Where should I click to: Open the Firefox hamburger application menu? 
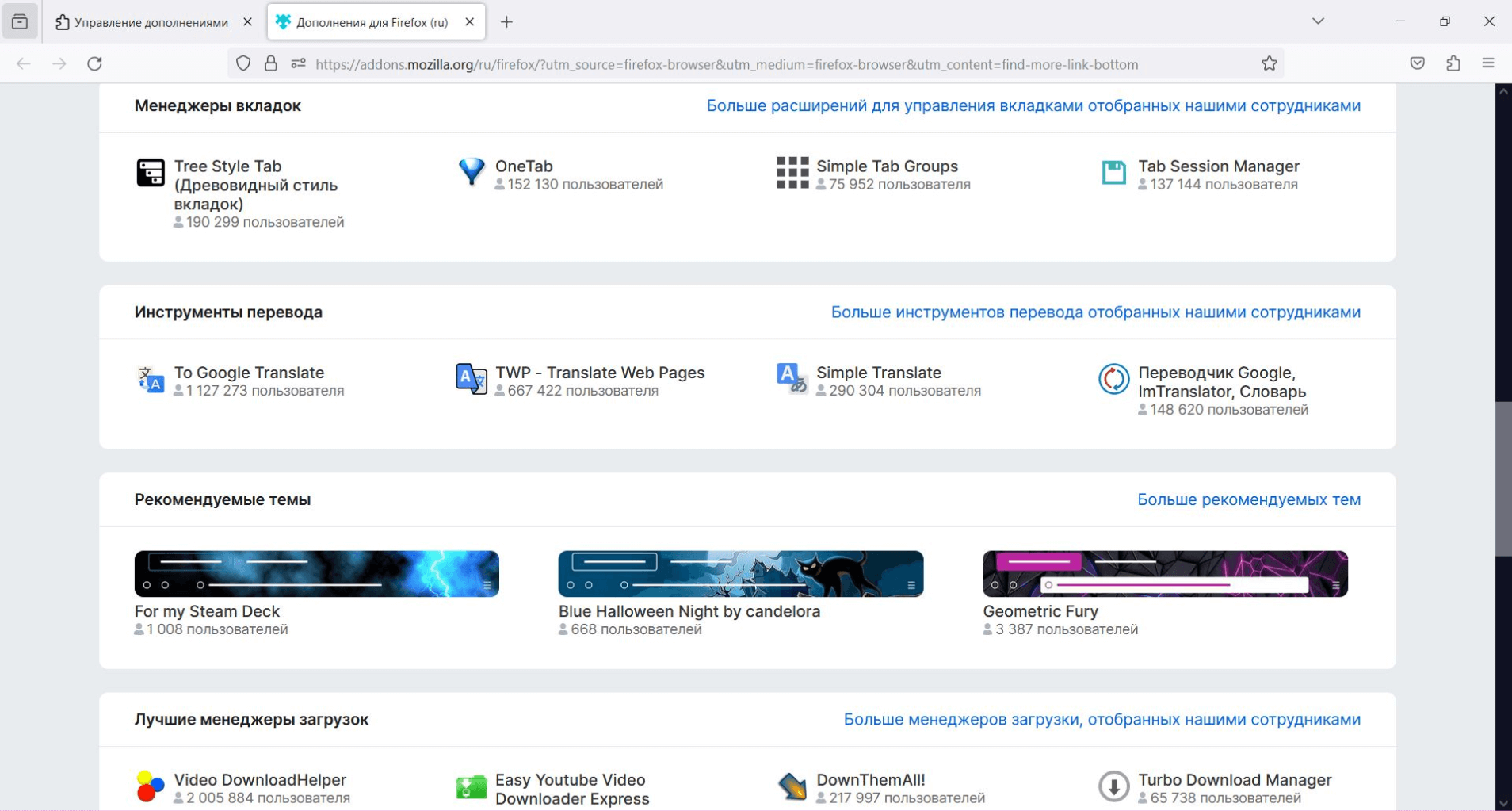[x=1487, y=63]
